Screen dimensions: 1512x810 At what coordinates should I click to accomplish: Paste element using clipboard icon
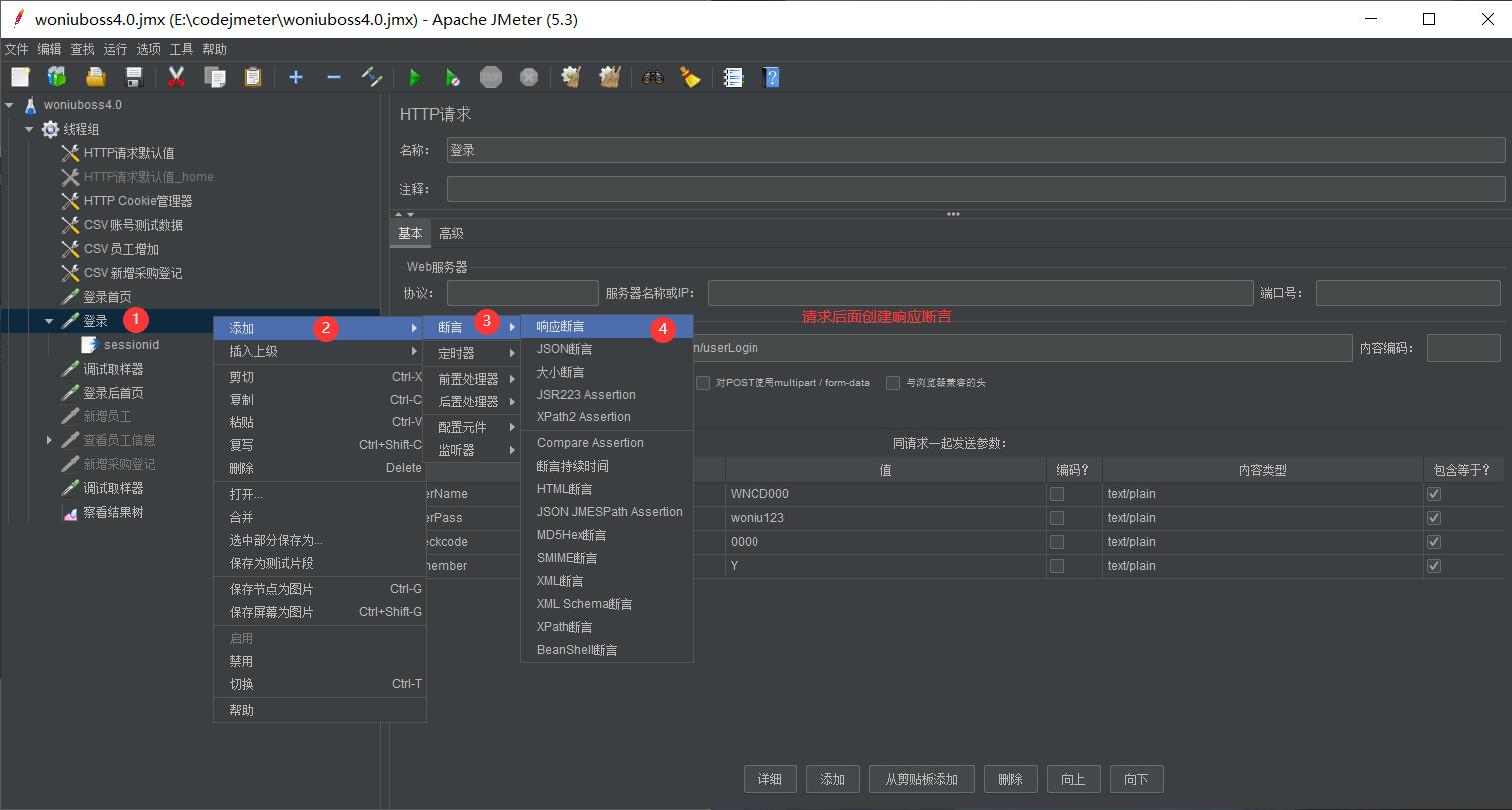tap(253, 77)
